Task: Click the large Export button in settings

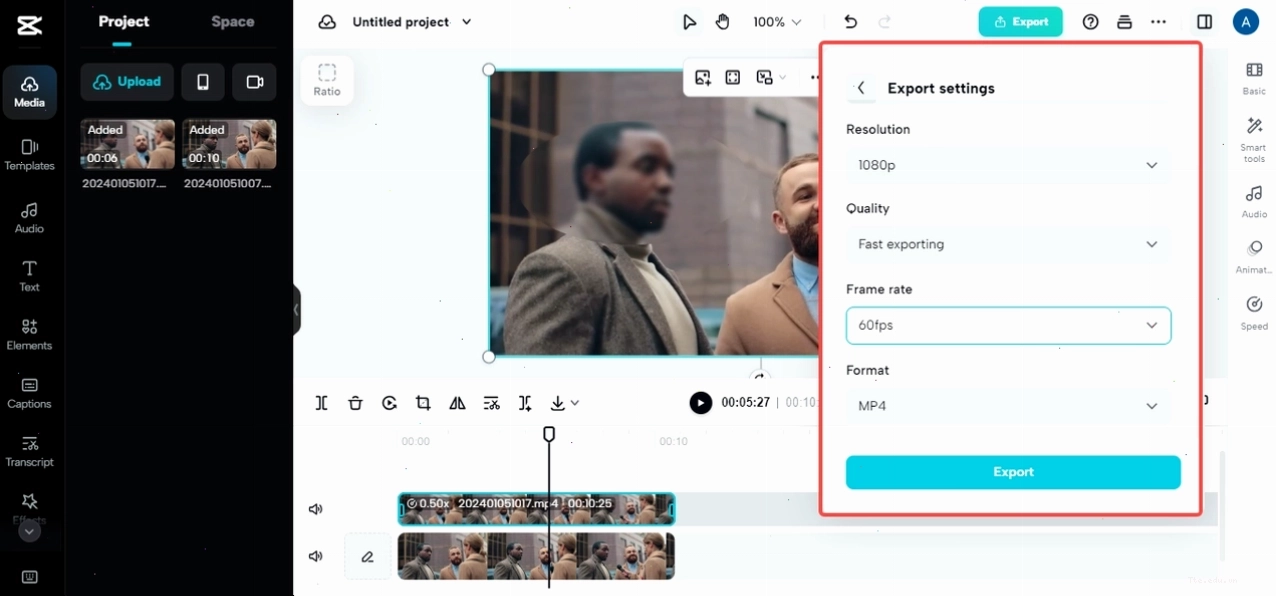Action: (x=1013, y=472)
